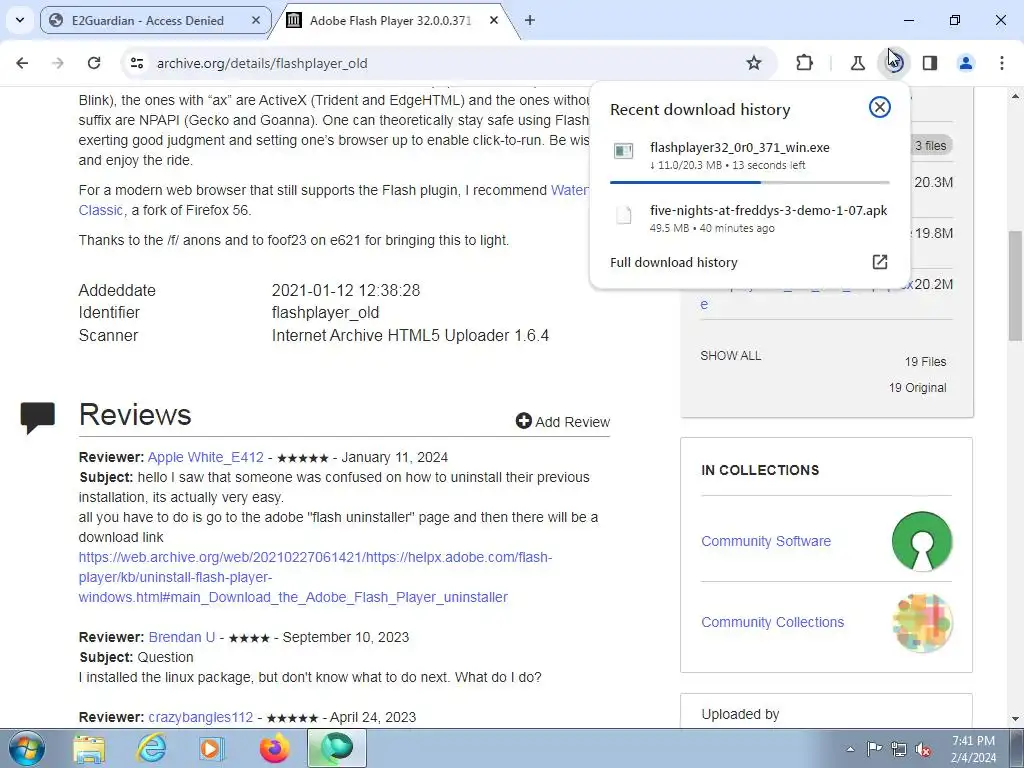Click the scrollbar down arrow

pyautogui.click(x=1015, y=719)
